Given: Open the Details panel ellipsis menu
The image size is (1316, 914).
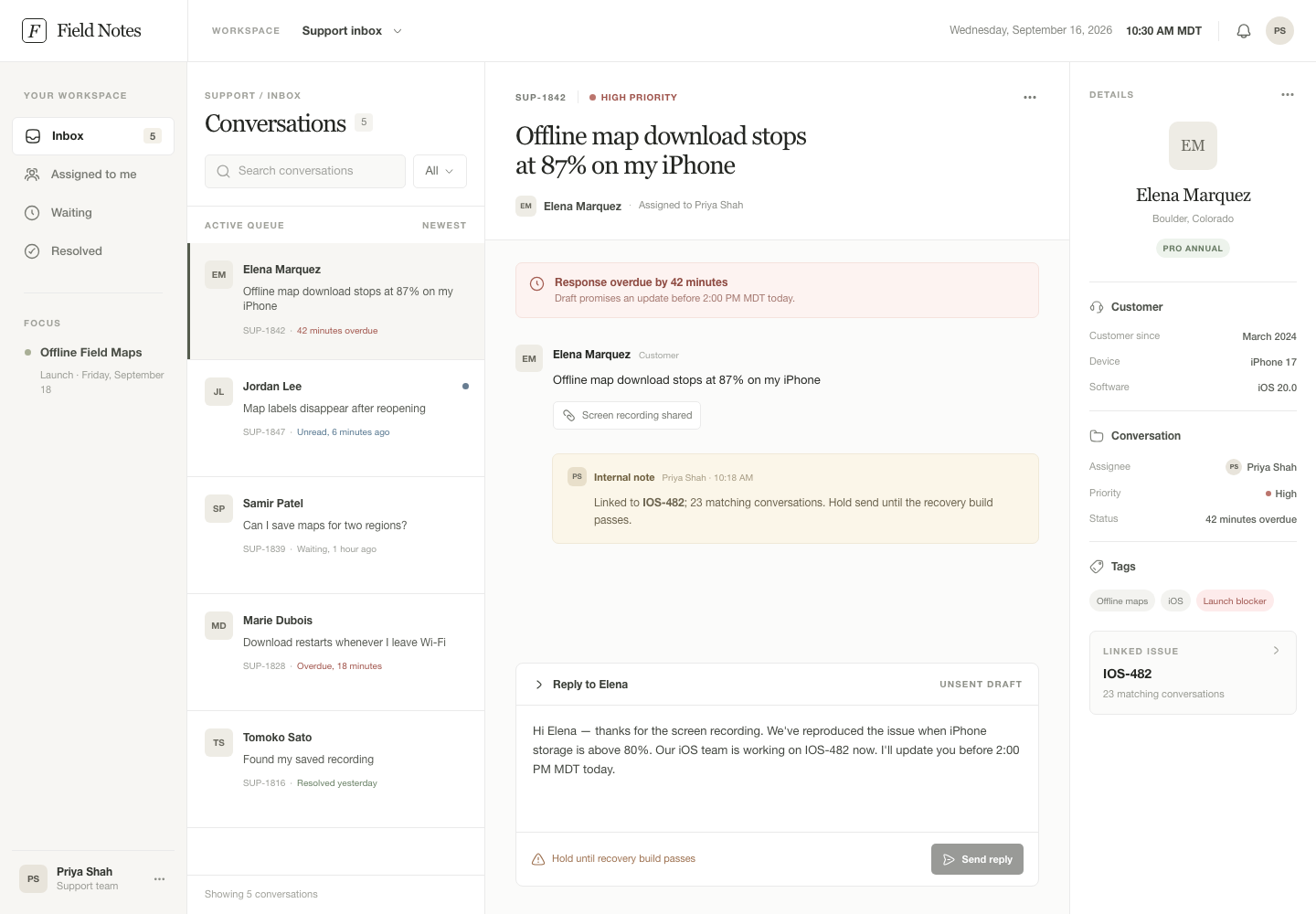Looking at the screenshot, I should [x=1288, y=94].
